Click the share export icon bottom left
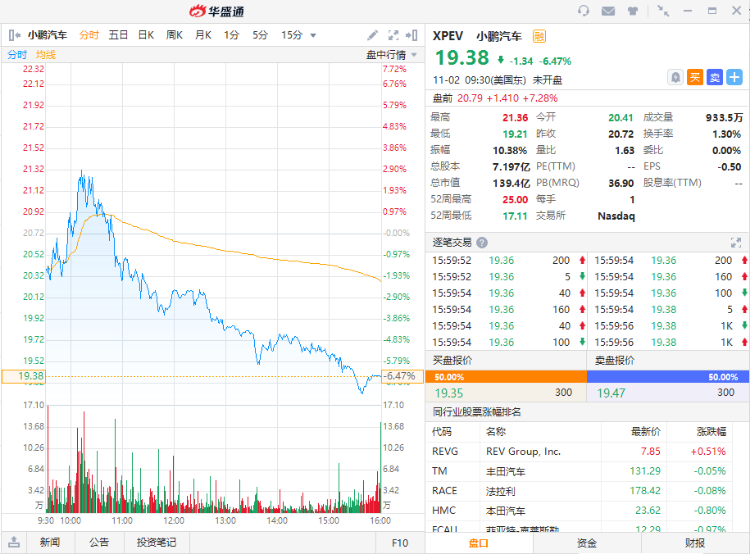The image size is (750, 554). pyautogui.click(x=14, y=542)
